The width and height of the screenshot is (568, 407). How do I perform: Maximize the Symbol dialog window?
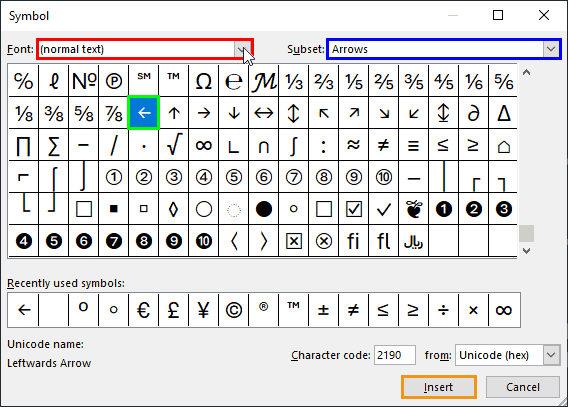[x=498, y=15]
